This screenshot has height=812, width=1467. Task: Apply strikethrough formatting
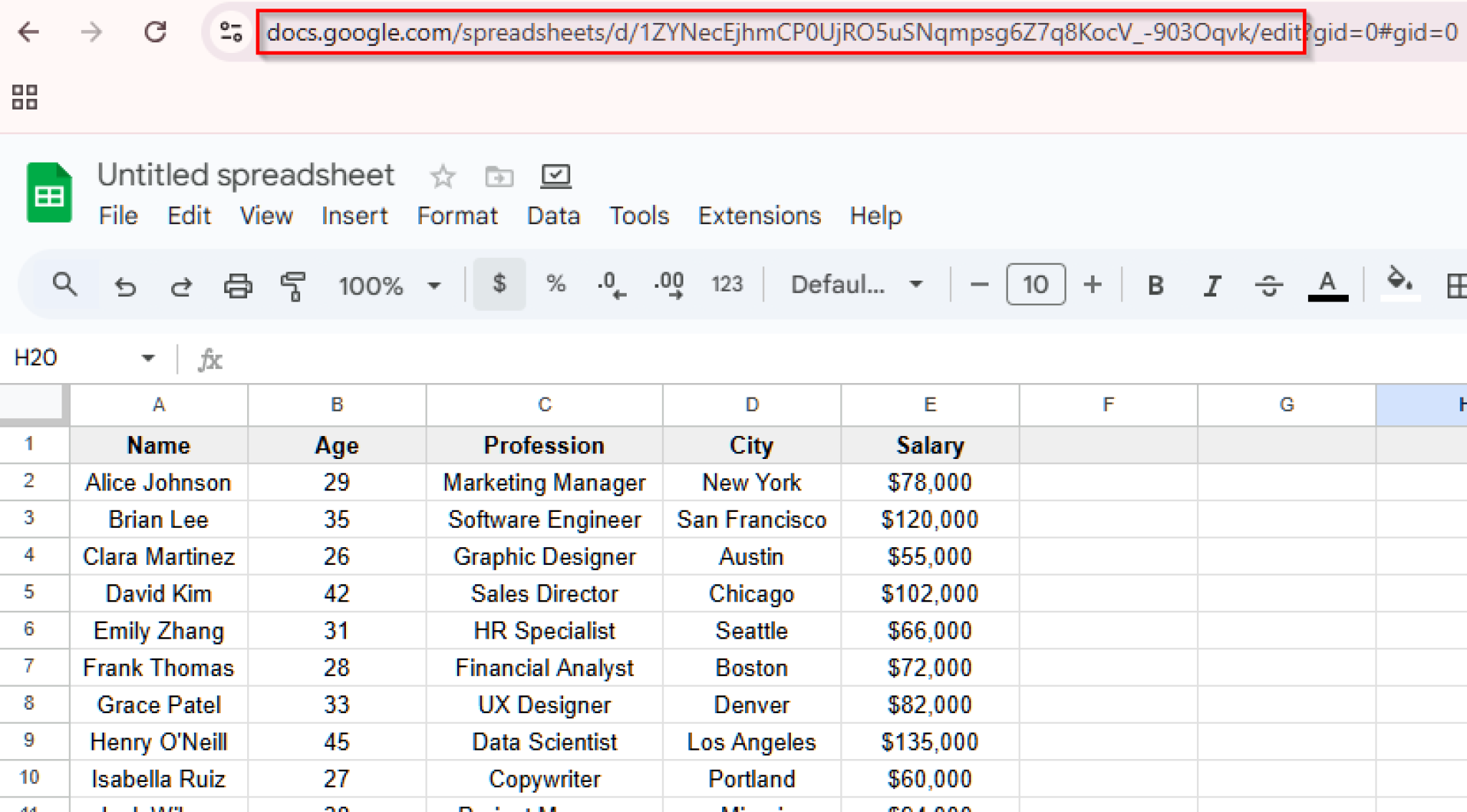click(1268, 284)
